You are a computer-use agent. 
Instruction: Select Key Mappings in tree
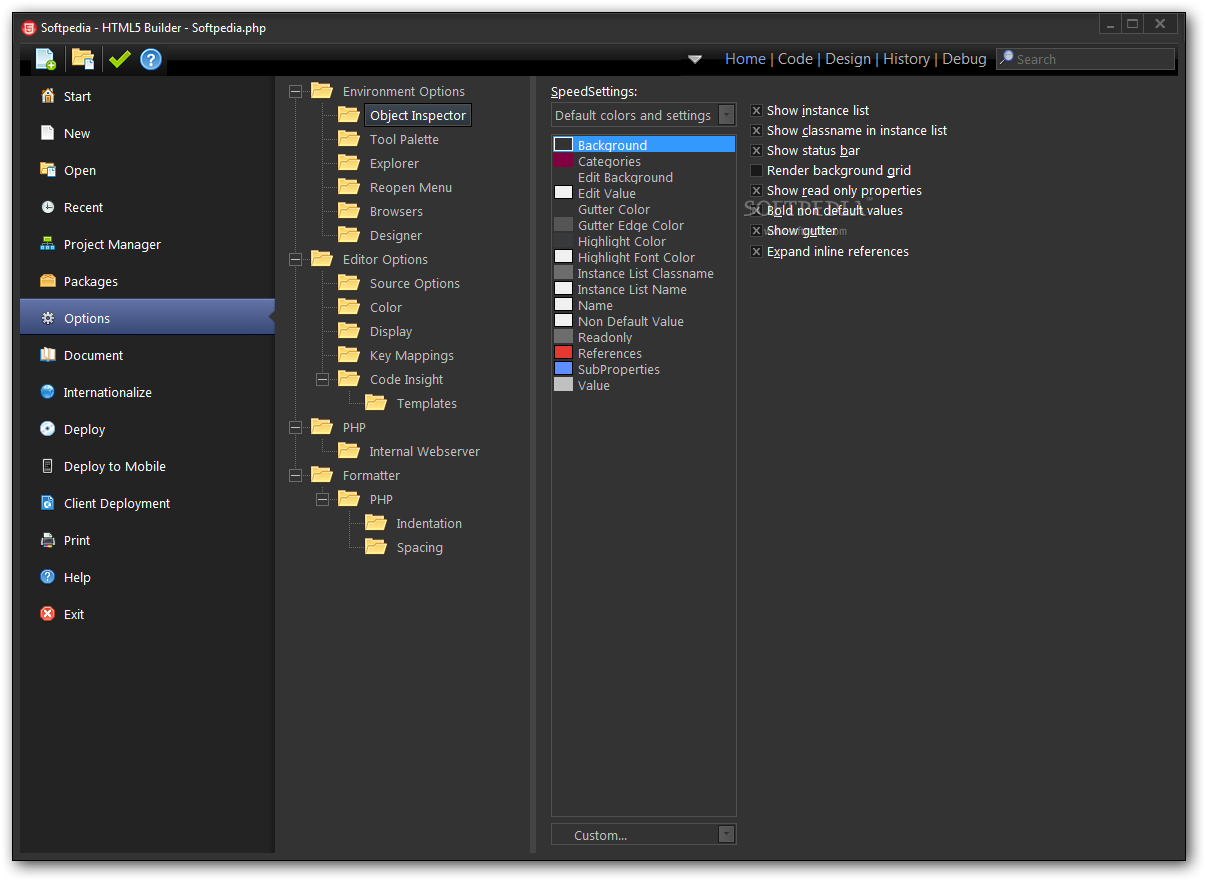point(411,355)
